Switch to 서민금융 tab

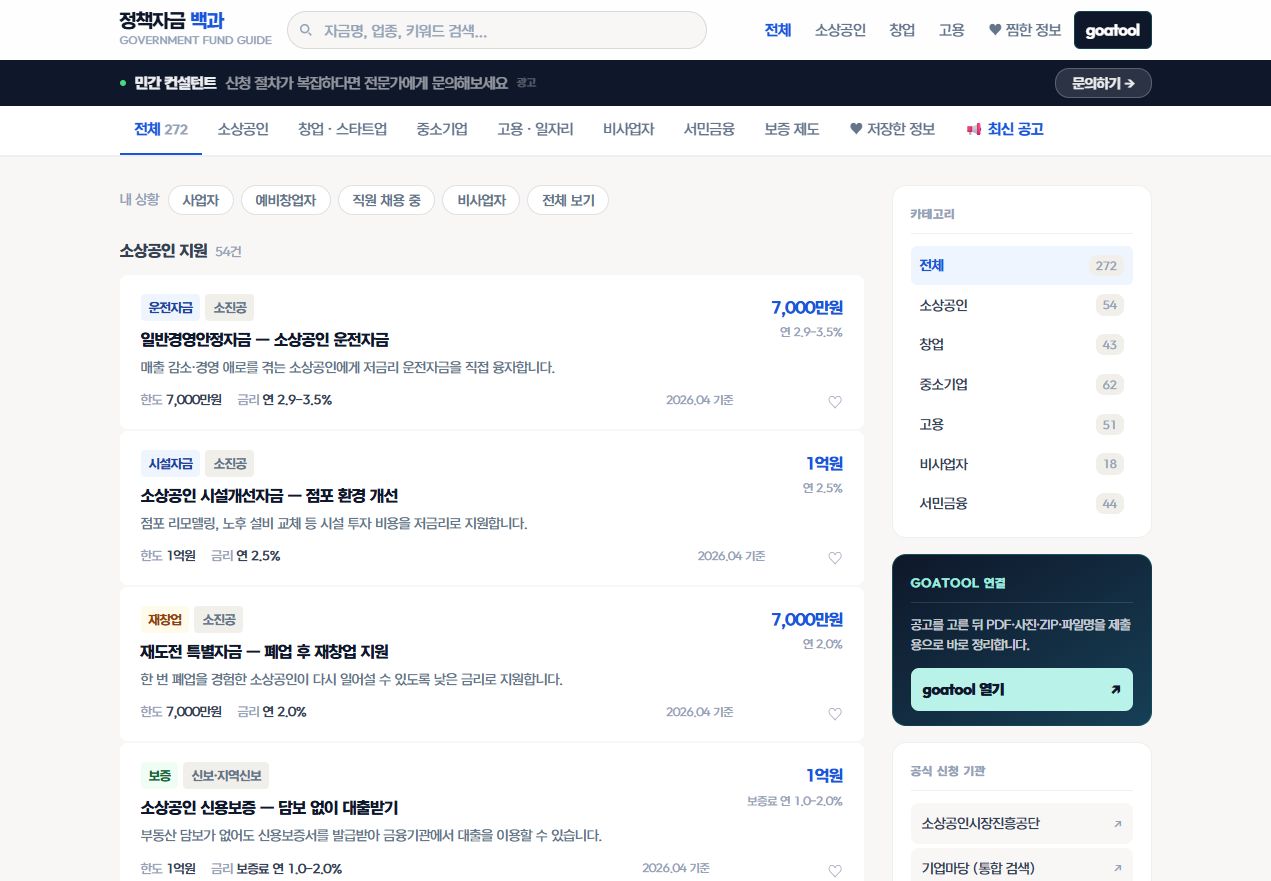(x=709, y=129)
